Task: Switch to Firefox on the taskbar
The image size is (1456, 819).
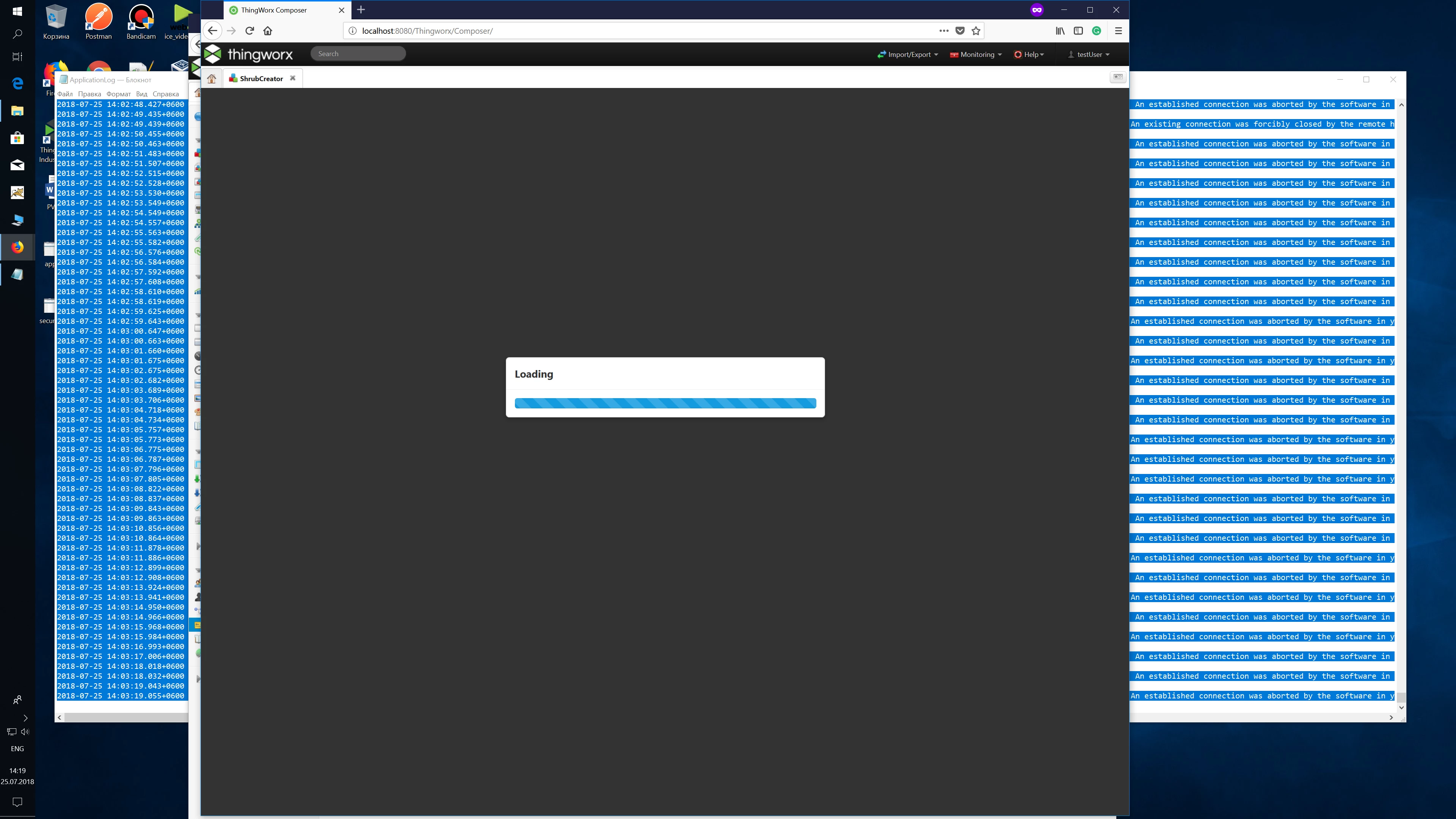Action: tap(17, 247)
